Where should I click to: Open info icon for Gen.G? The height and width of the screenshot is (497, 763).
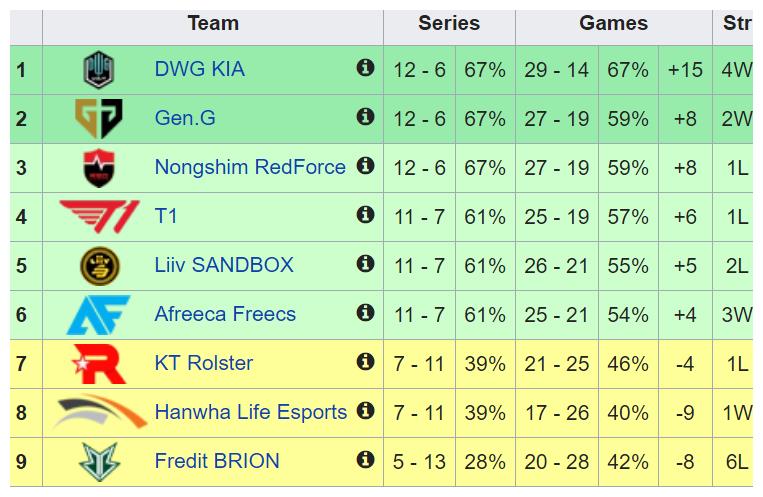365,116
